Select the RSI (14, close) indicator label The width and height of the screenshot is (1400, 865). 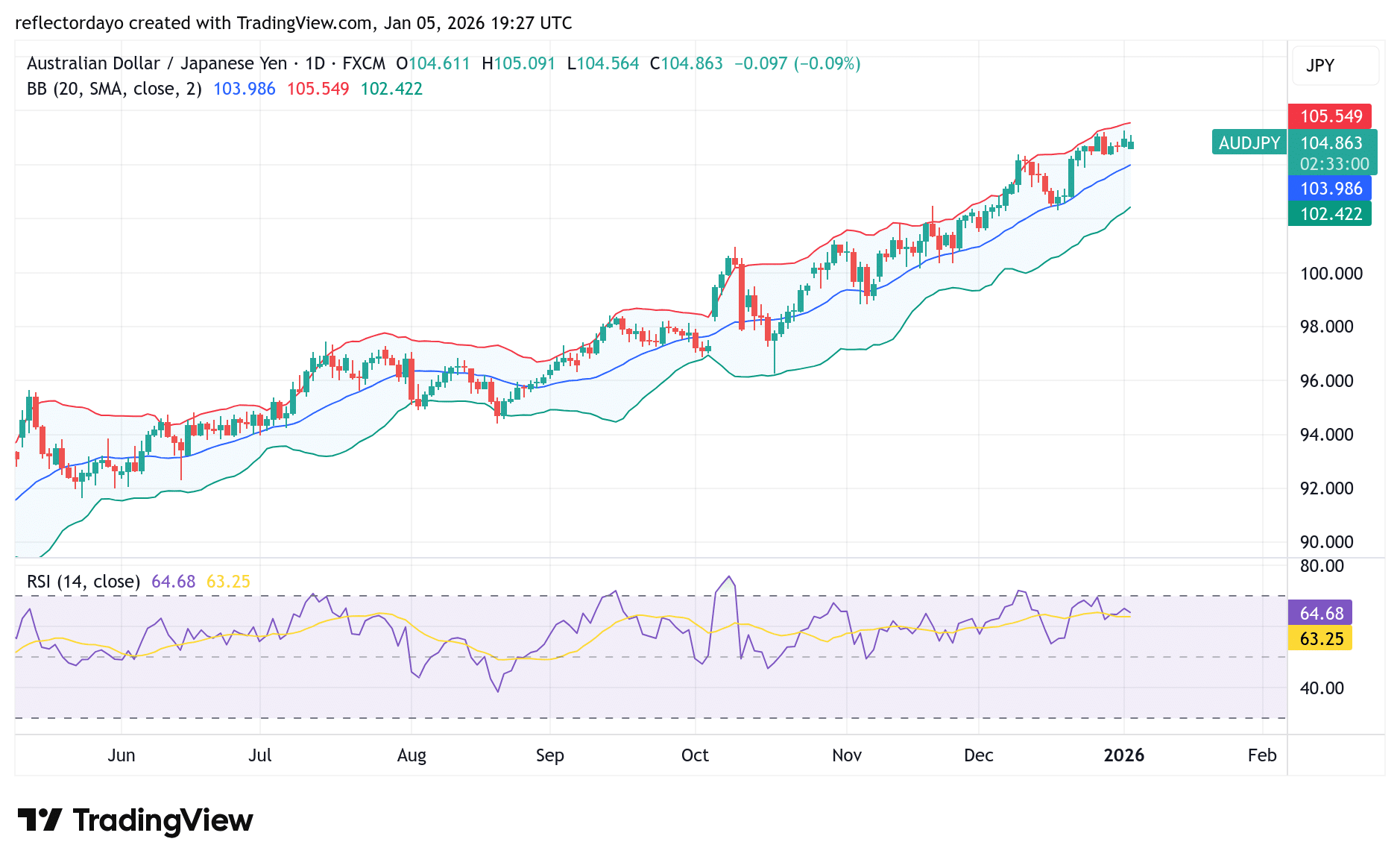(x=82, y=581)
